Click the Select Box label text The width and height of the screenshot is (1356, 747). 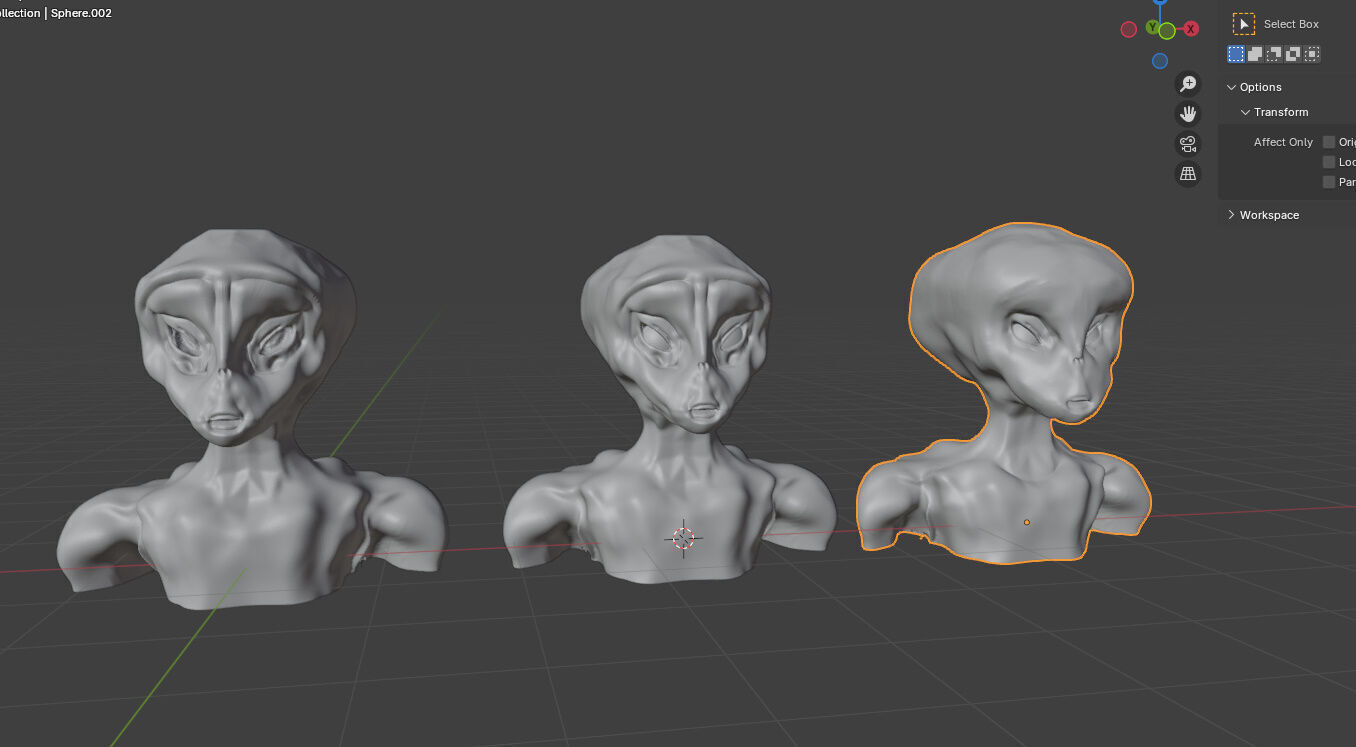click(x=1291, y=24)
